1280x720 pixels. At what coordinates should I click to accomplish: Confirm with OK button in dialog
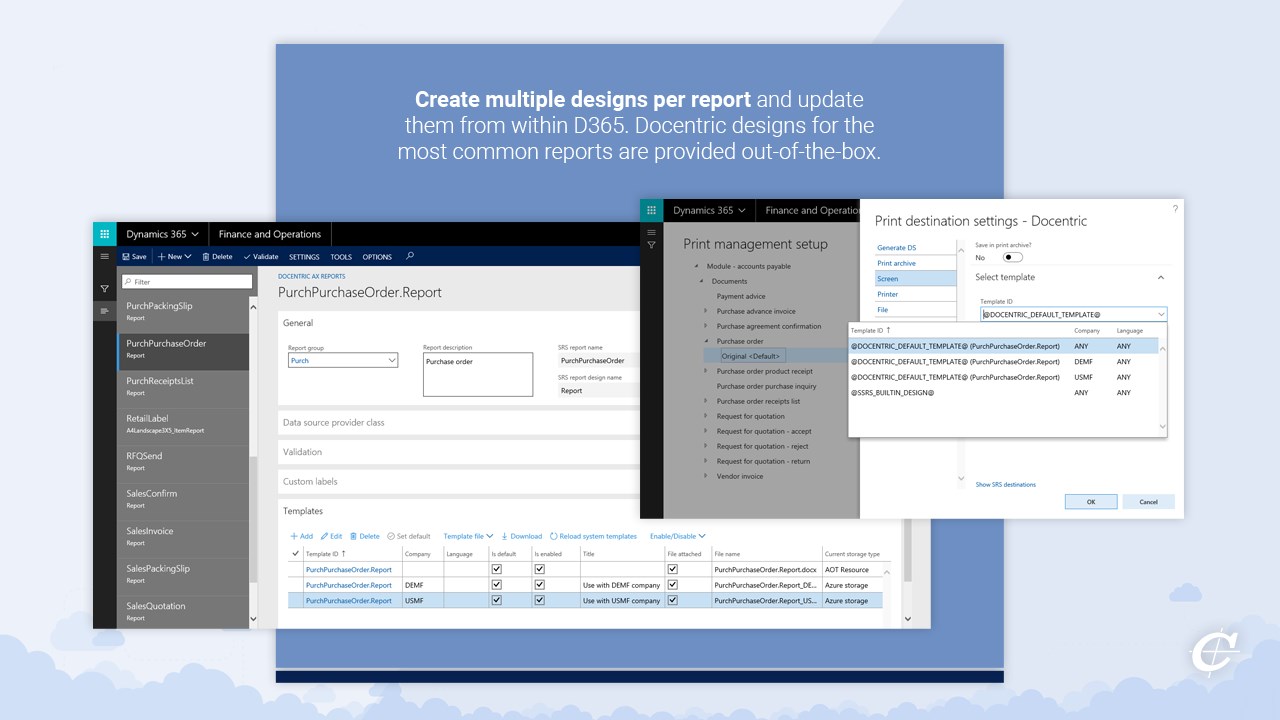[1091, 502]
